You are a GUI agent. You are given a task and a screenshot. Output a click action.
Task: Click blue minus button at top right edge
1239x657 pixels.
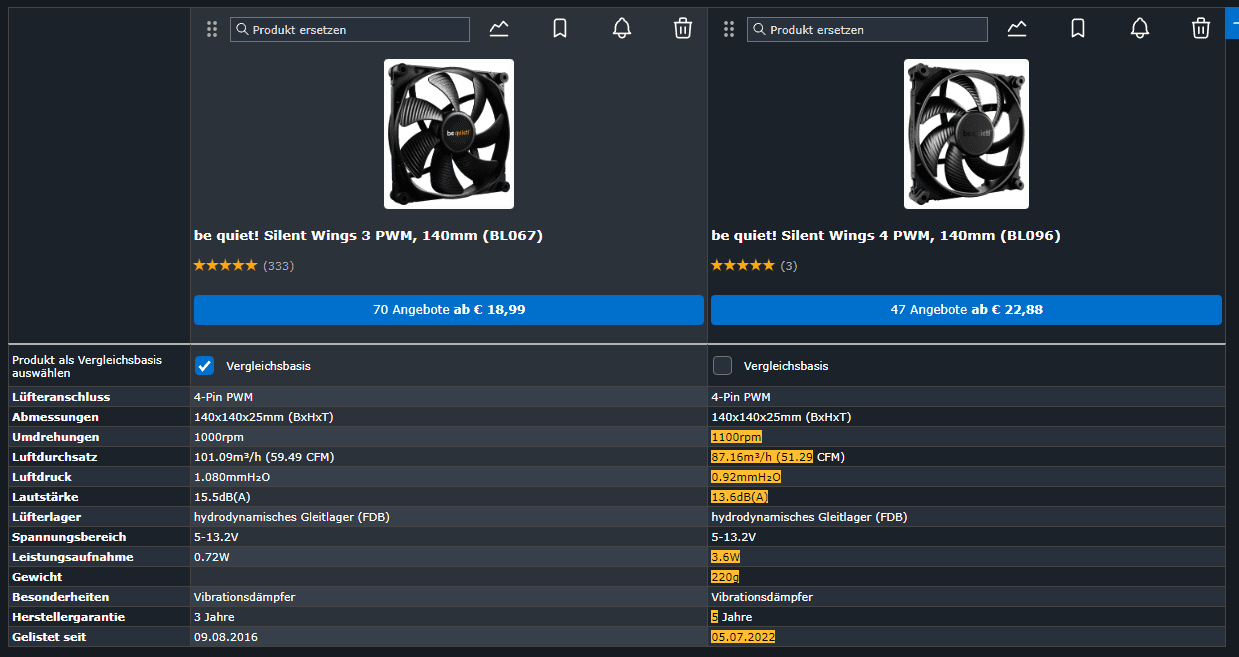(x=1232, y=23)
